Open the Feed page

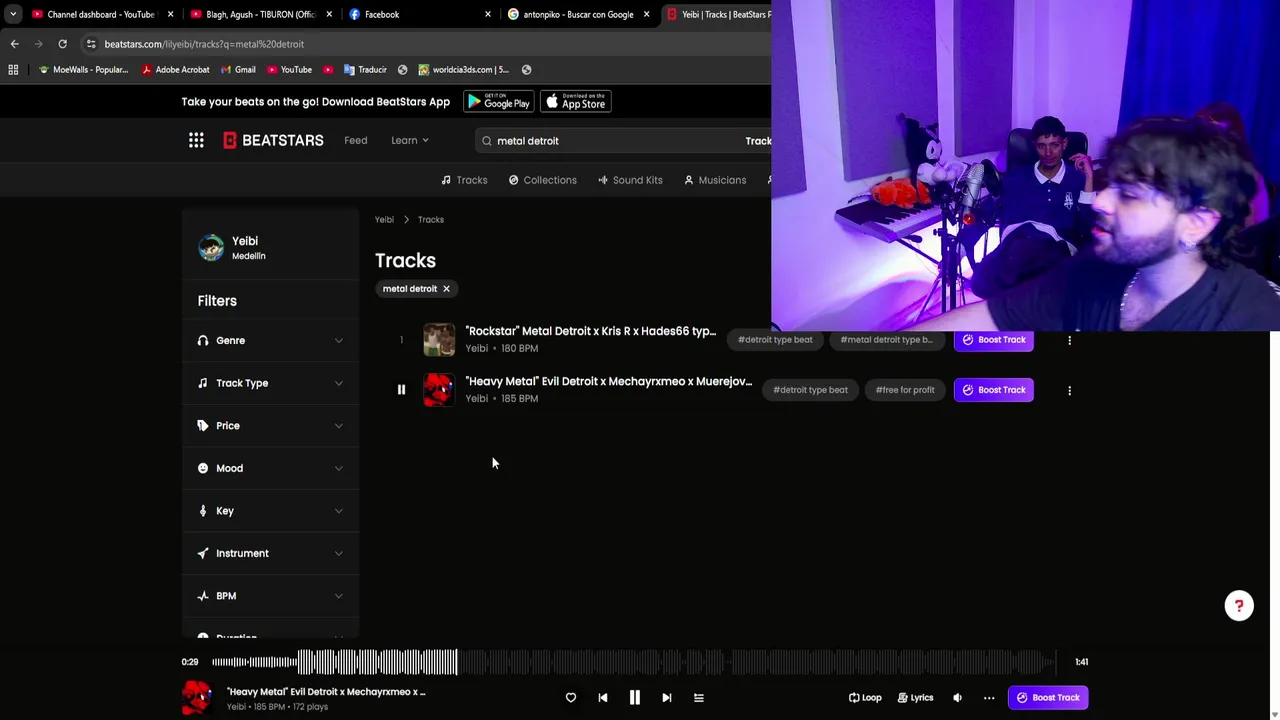[x=356, y=141]
